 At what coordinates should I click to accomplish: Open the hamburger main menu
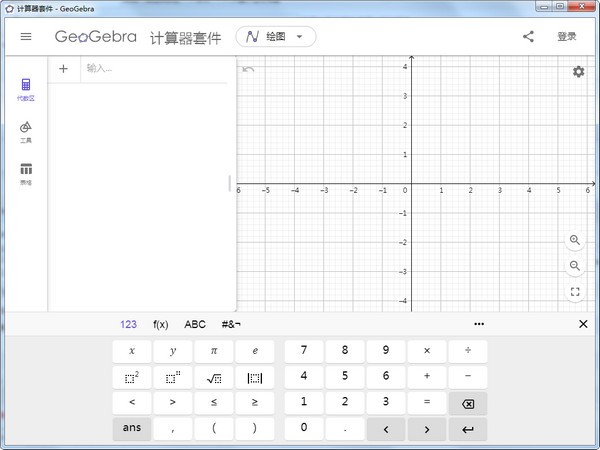pos(26,37)
